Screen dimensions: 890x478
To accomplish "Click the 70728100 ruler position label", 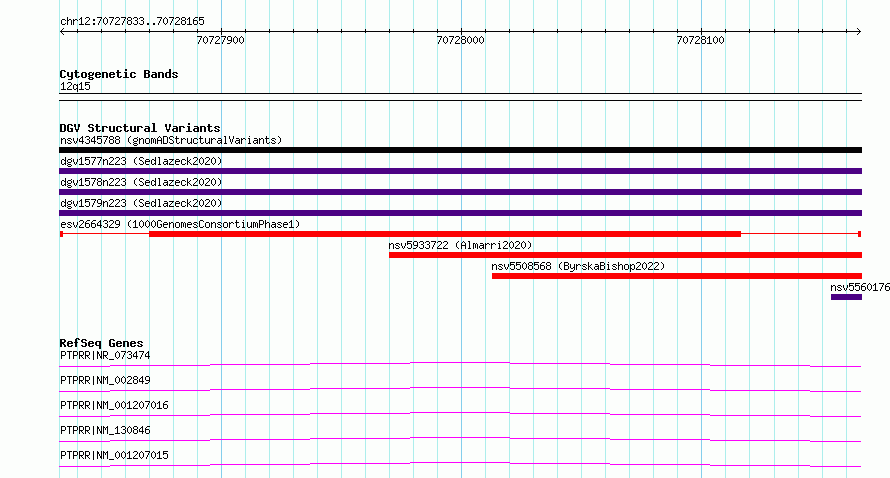I will click(700, 40).
